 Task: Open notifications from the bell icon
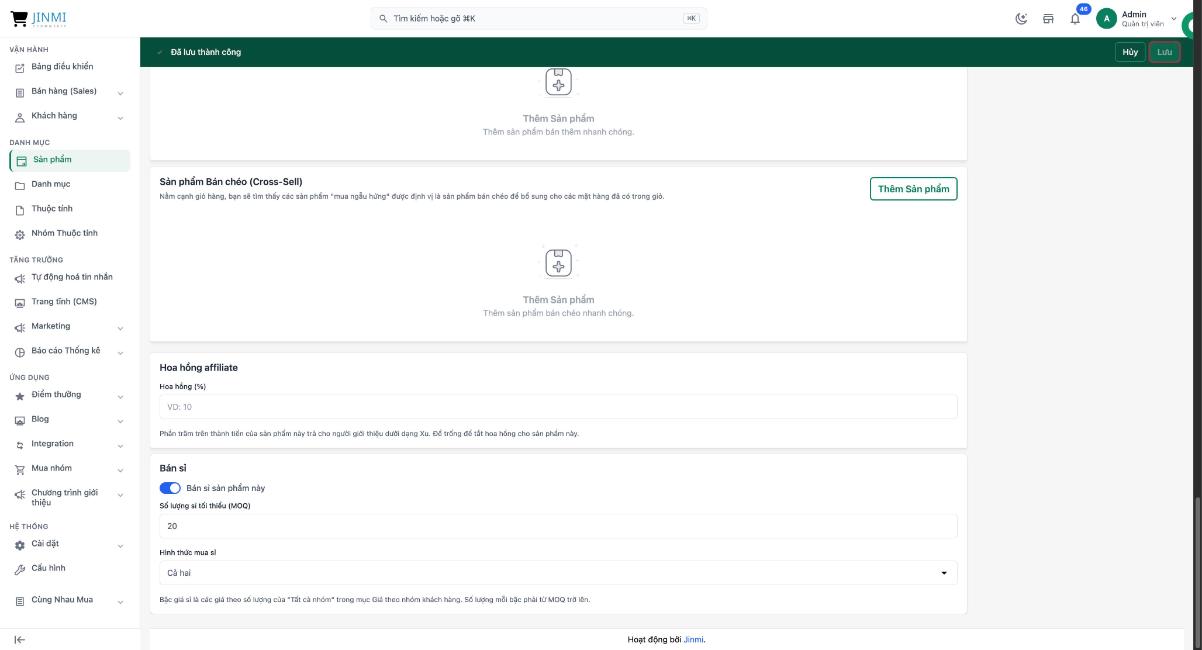[1075, 19]
